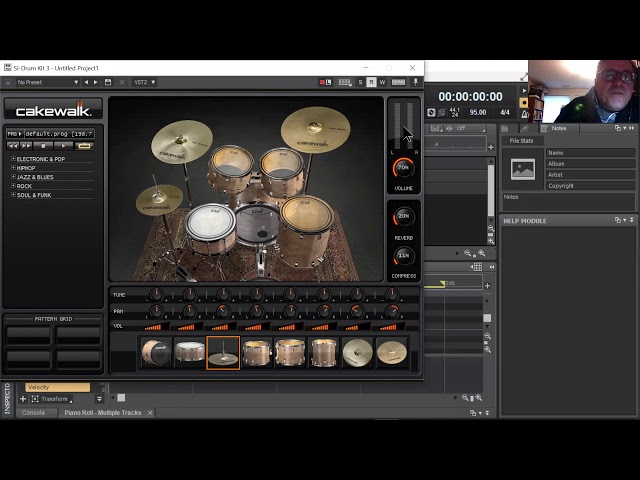The image size is (640, 480).
Task: Open the VST2 dropdown menu
Action: click(144, 82)
